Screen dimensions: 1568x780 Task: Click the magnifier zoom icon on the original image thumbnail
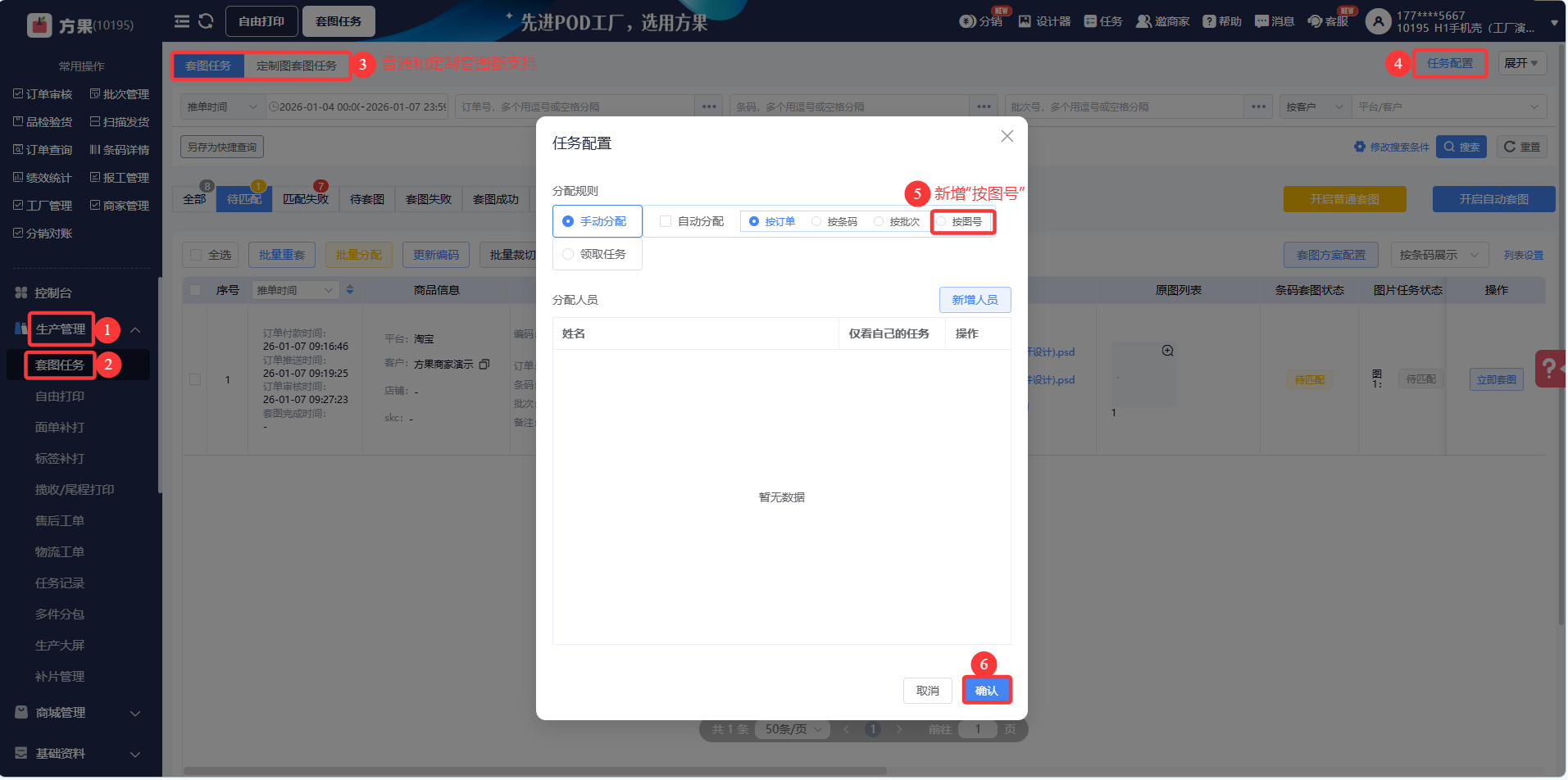(1168, 351)
